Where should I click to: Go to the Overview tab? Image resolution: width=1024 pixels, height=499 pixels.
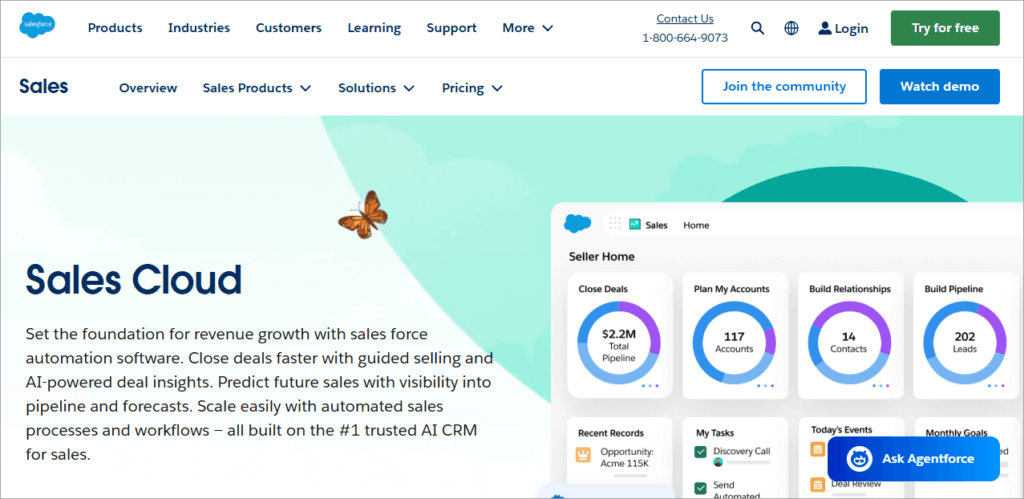tap(148, 88)
